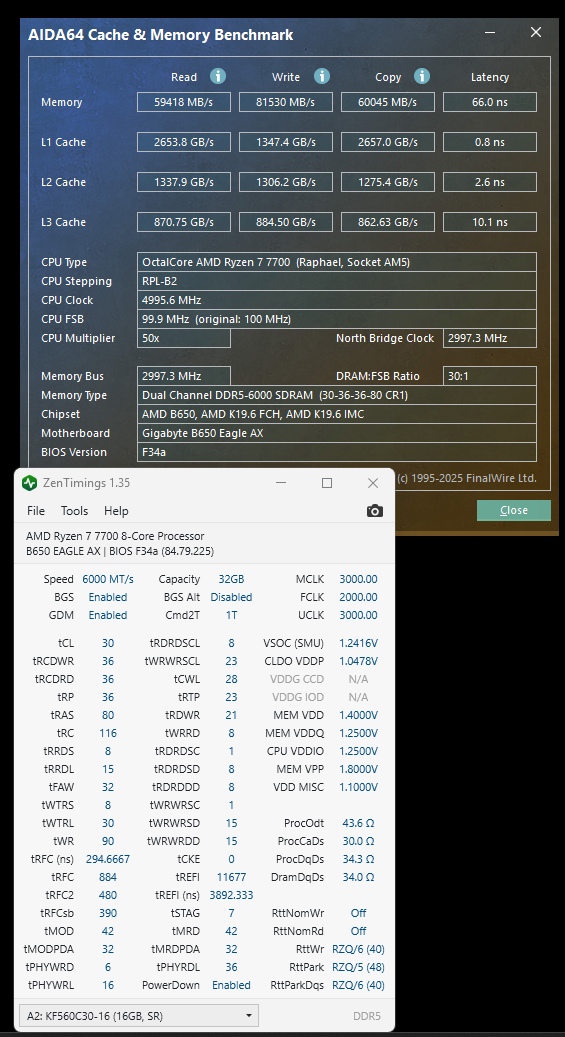565x1037 pixels.
Task: Click the Memory Type DDR5-6000 field
Action: [x=337, y=395]
